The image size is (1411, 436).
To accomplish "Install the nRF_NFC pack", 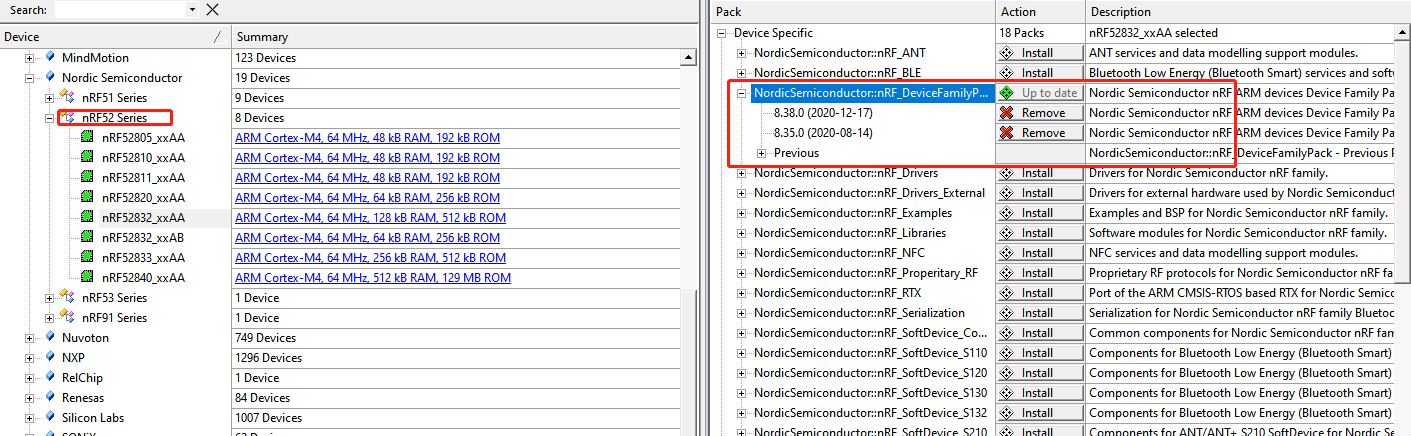I will click(1040, 253).
